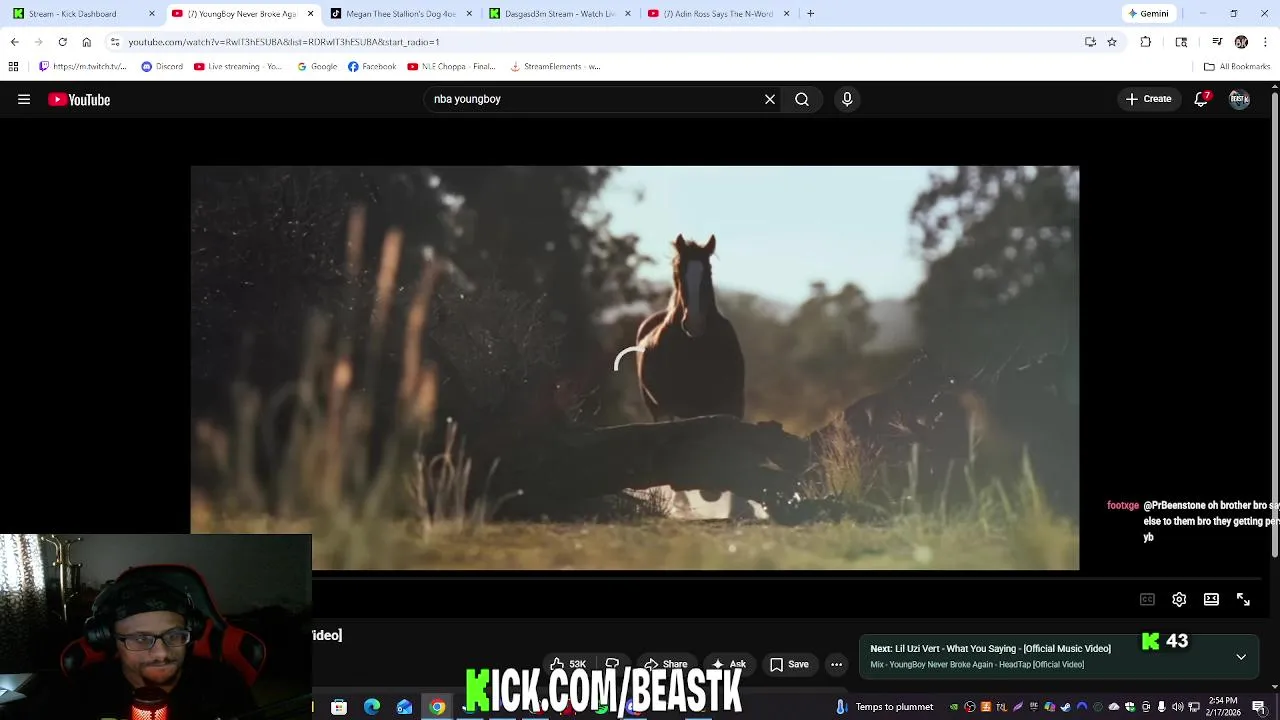Click the YoungBoy video frame with horse
Viewport: 1280px width, 720px height.
coord(635,368)
